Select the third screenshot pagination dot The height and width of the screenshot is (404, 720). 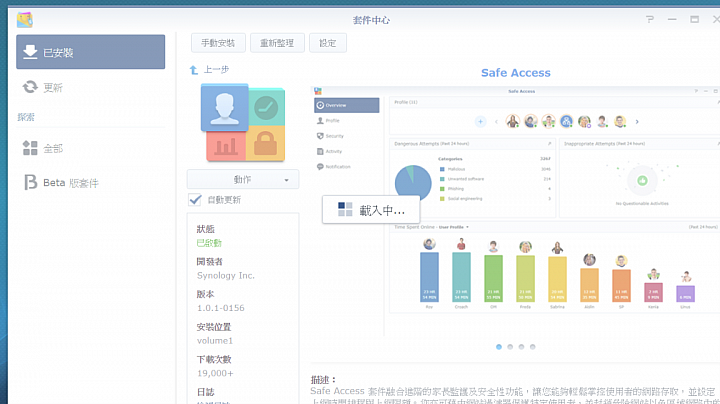pyautogui.click(x=522, y=347)
